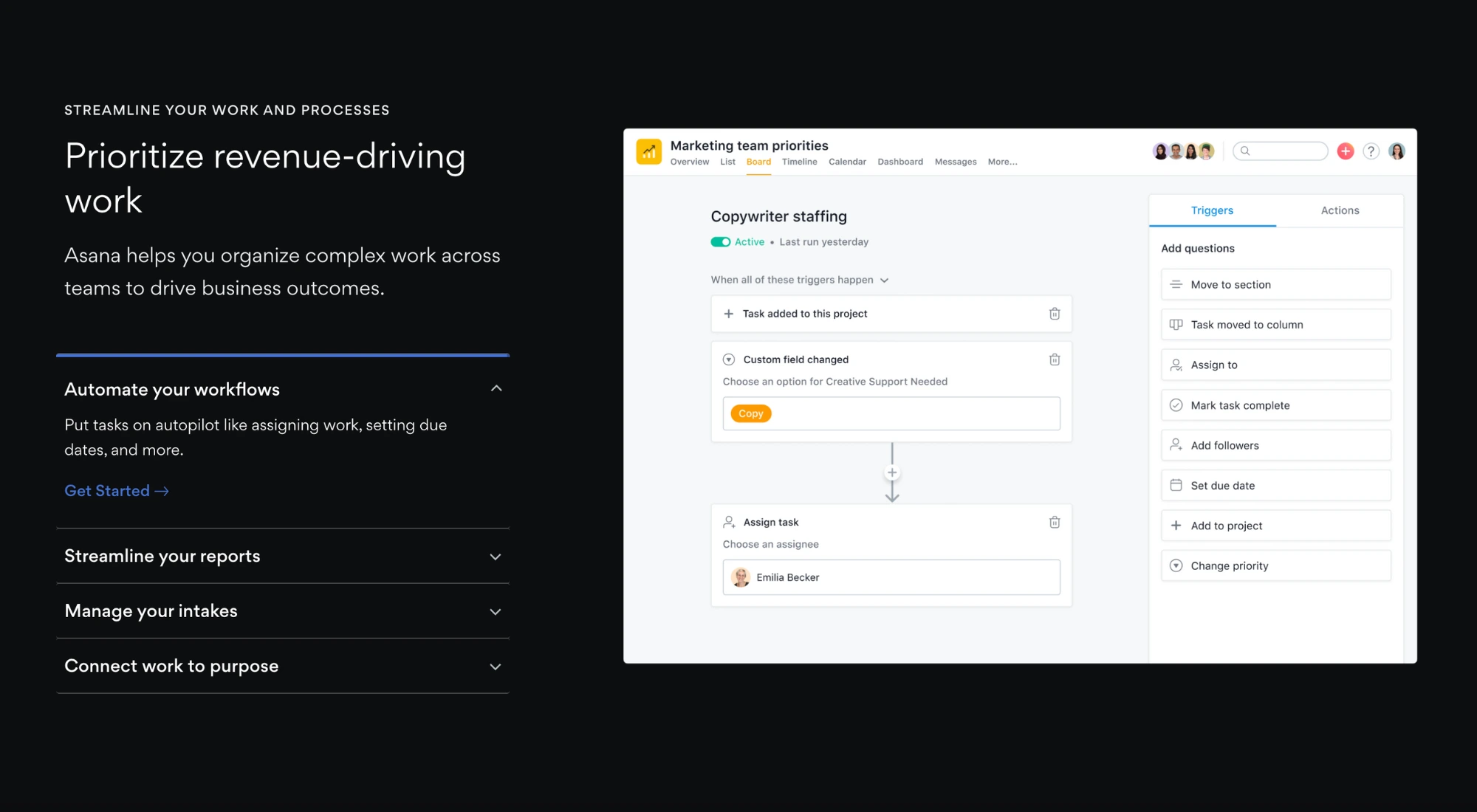
Task: Click the Assign to person icon
Action: [1176, 364]
